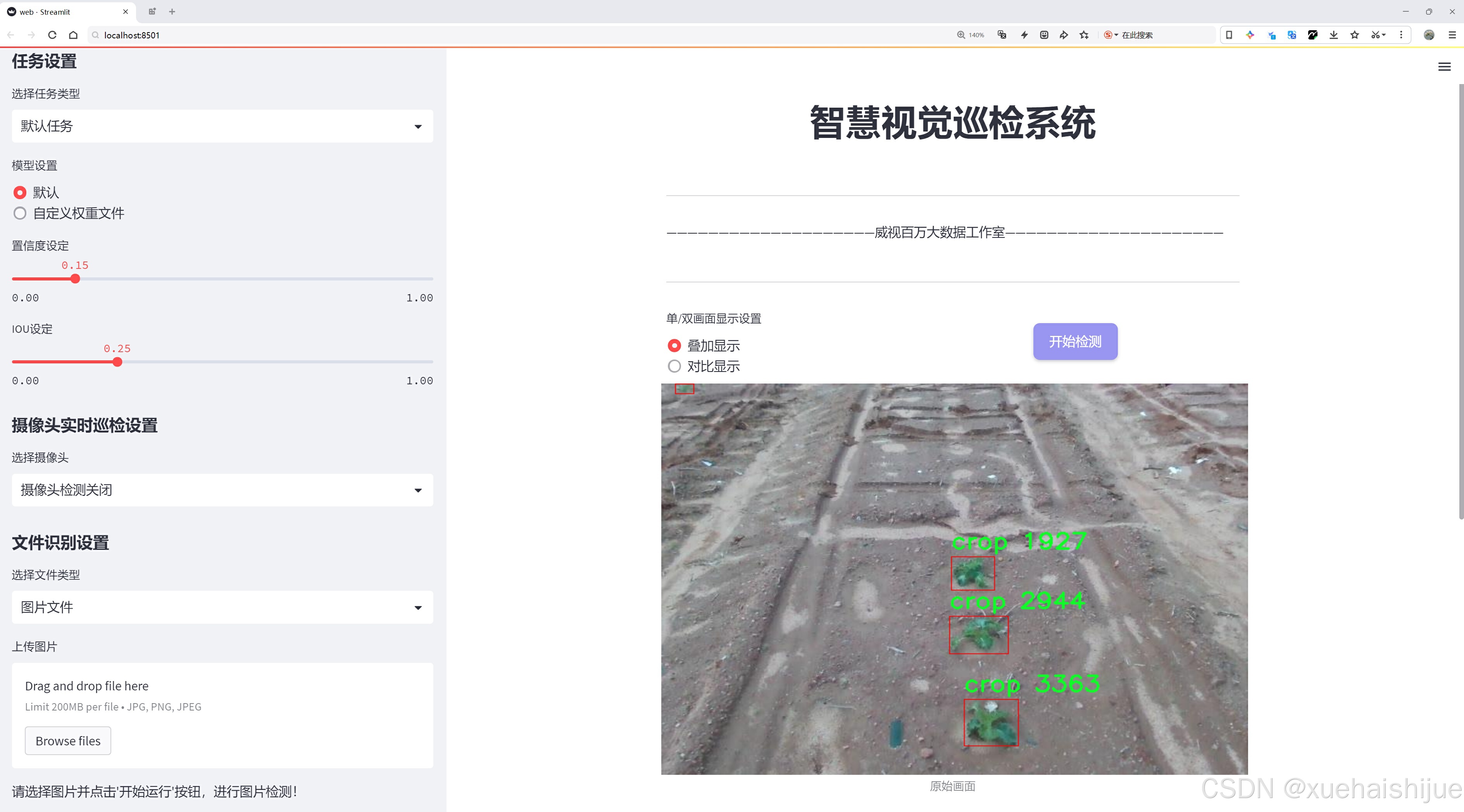Open file type dropdown showing 图片文件

[x=222, y=607]
